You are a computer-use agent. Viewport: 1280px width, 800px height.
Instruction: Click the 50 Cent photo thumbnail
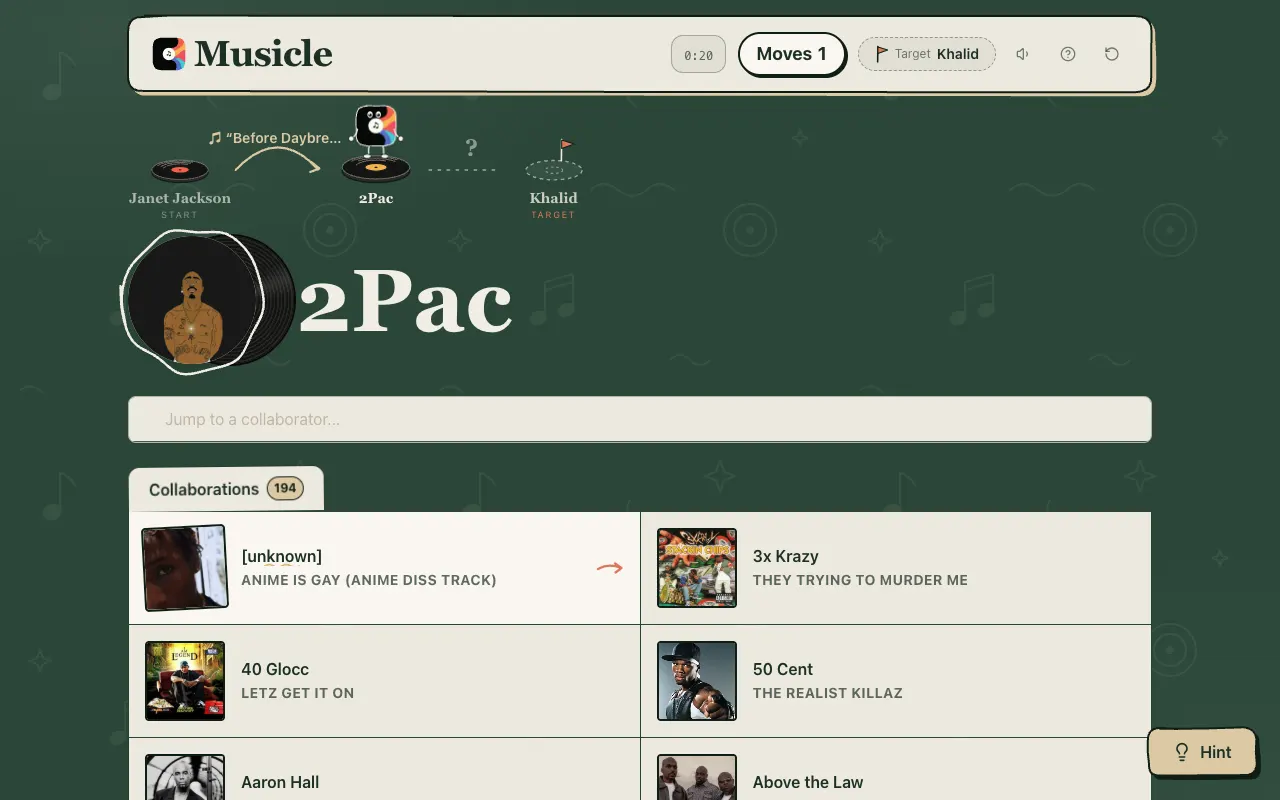point(697,681)
